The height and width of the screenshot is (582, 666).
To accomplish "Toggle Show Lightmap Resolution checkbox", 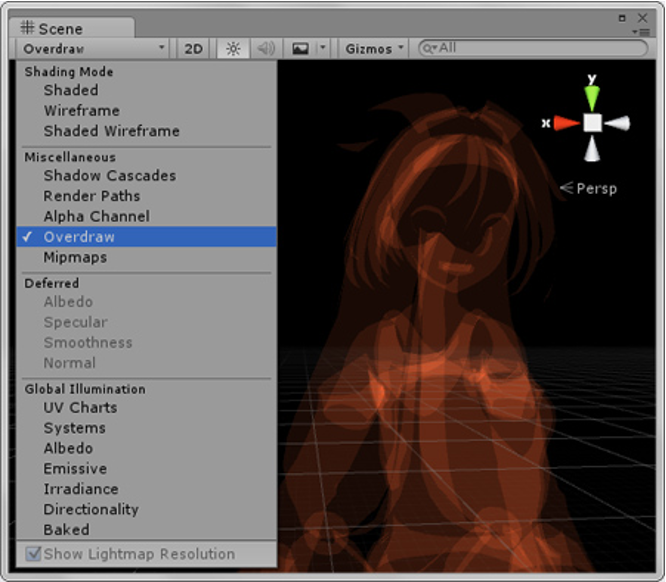I will [33, 554].
